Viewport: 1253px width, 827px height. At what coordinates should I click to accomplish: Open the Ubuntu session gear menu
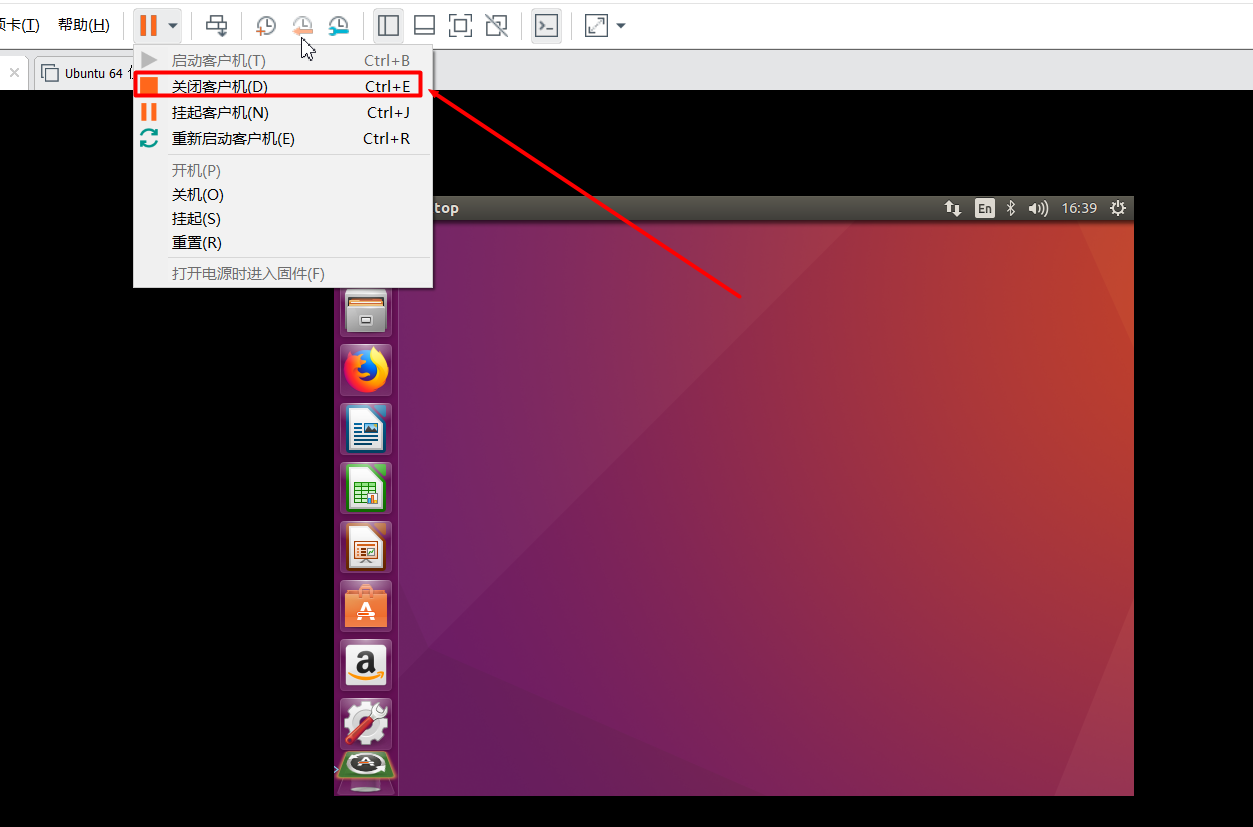[1118, 208]
